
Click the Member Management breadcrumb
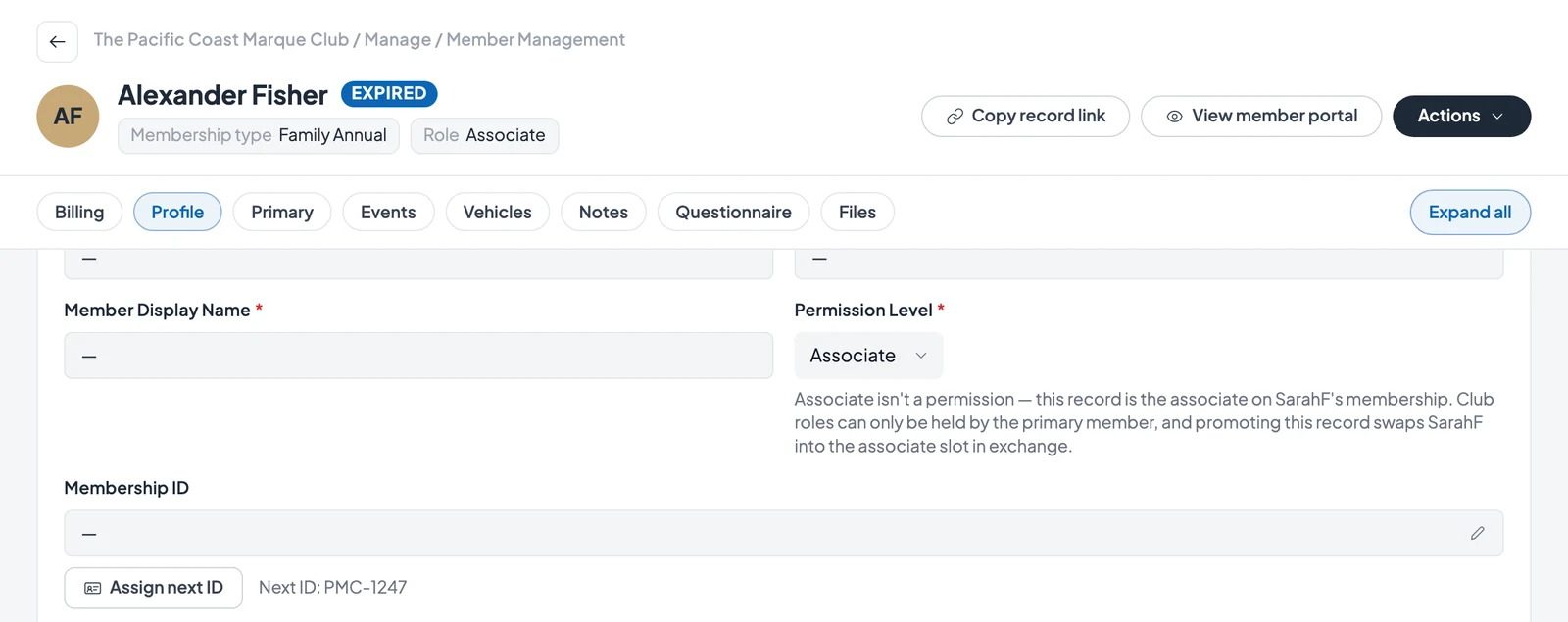click(x=535, y=40)
